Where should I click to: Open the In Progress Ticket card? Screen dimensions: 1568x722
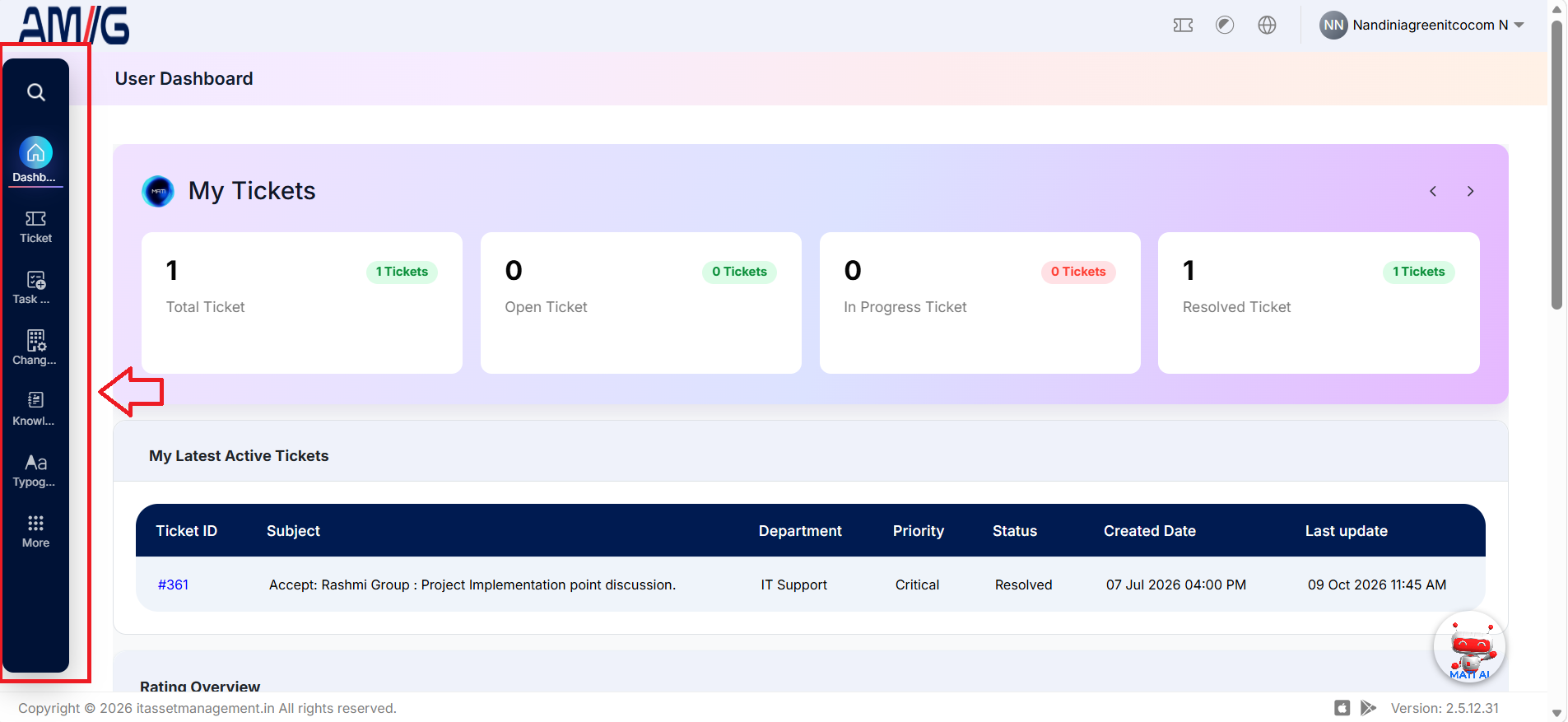[x=980, y=303]
